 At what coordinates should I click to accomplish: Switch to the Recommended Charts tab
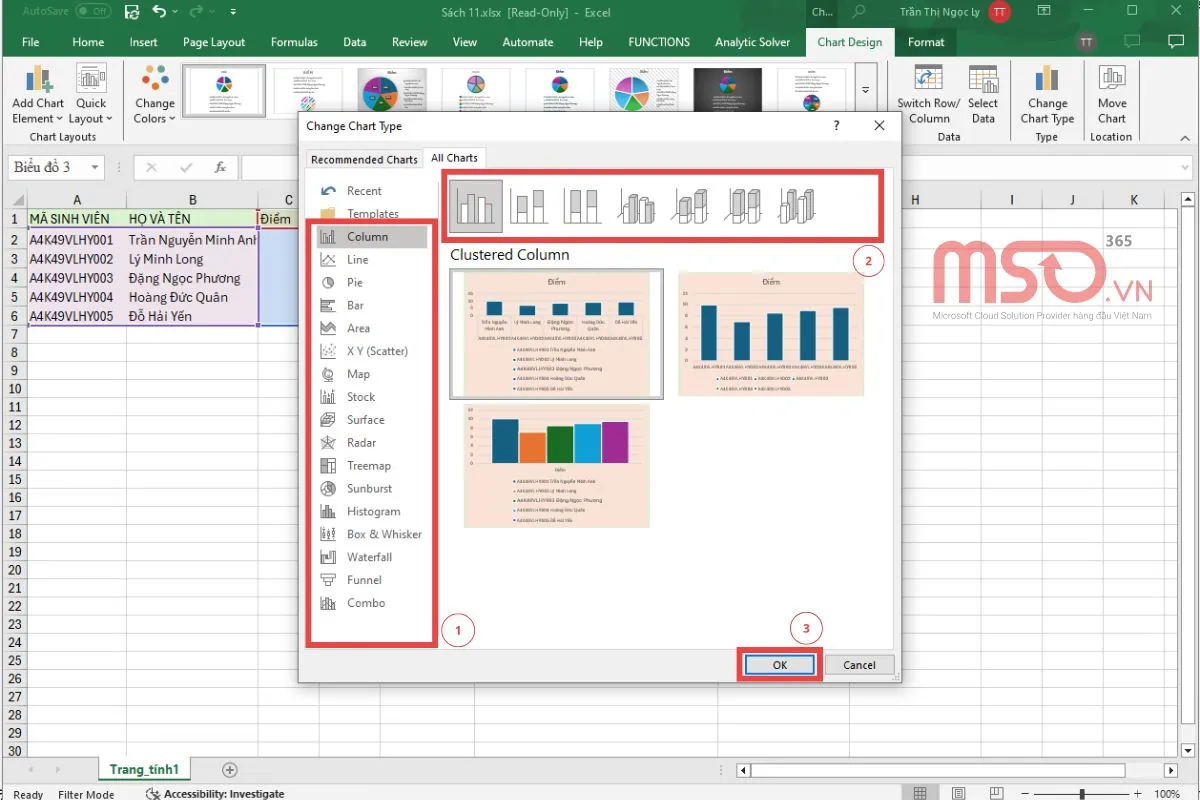(364, 159)
